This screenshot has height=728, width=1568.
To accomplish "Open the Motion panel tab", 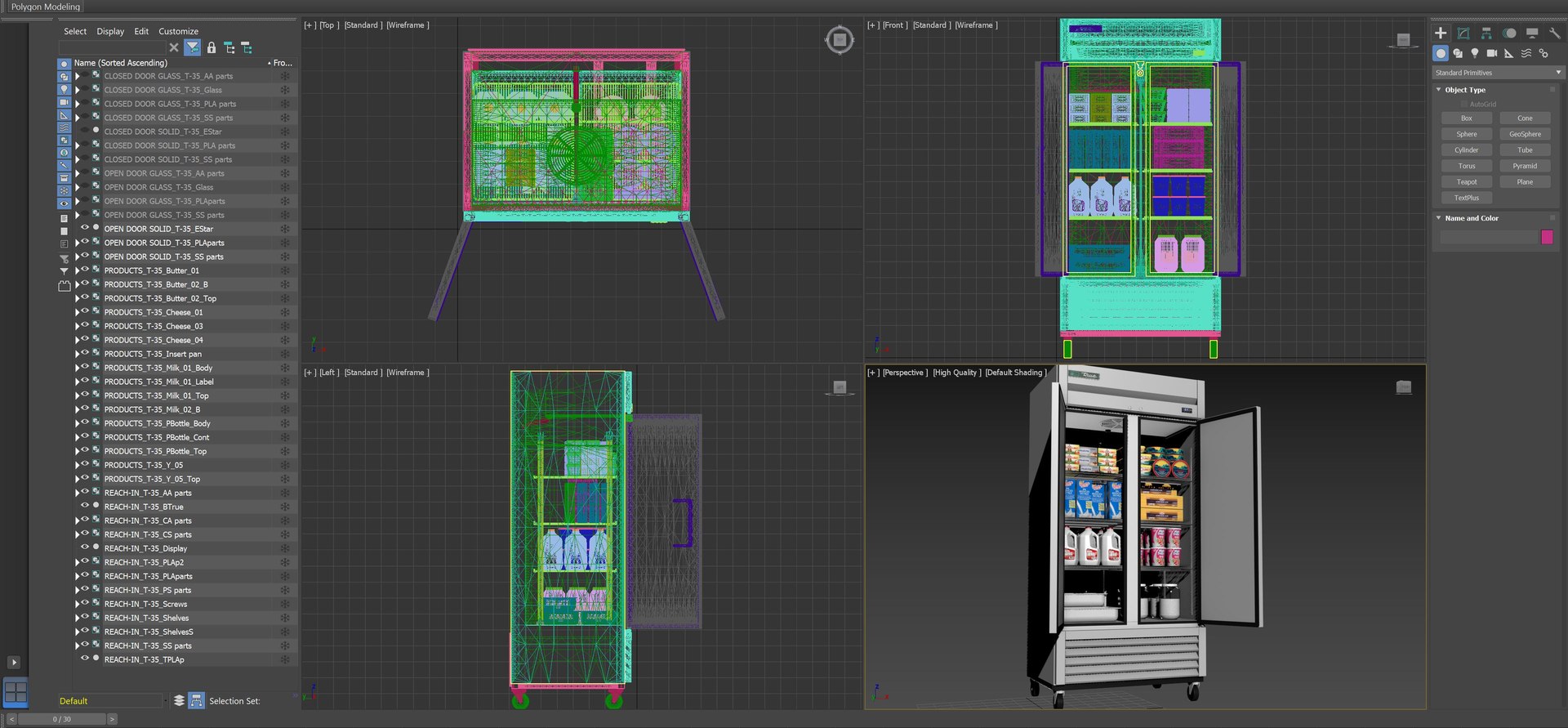I will pos(1509,33).
